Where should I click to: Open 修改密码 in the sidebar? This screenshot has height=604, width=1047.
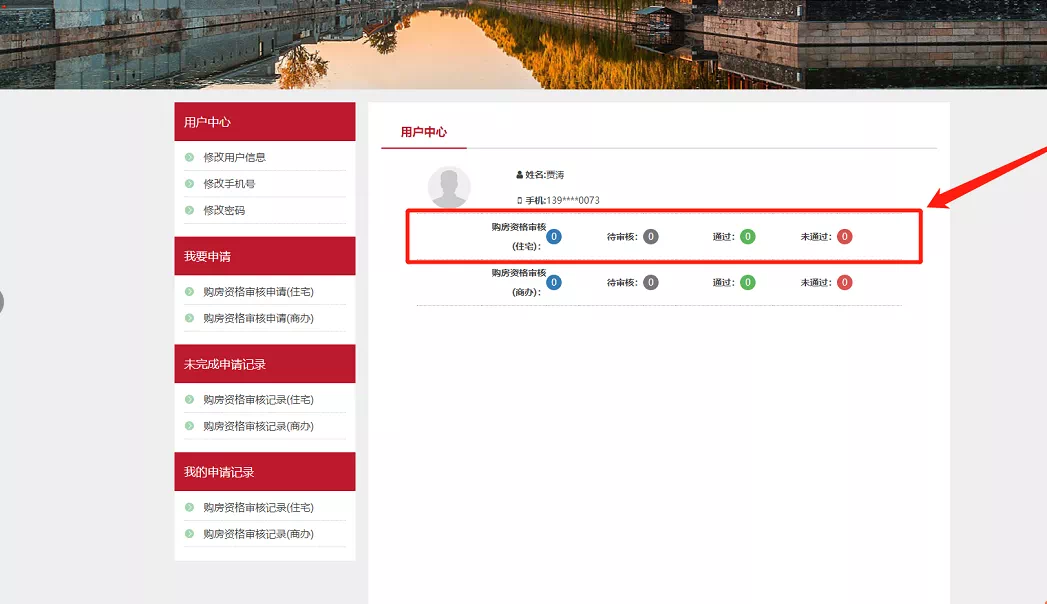click(x=224, y=211)
